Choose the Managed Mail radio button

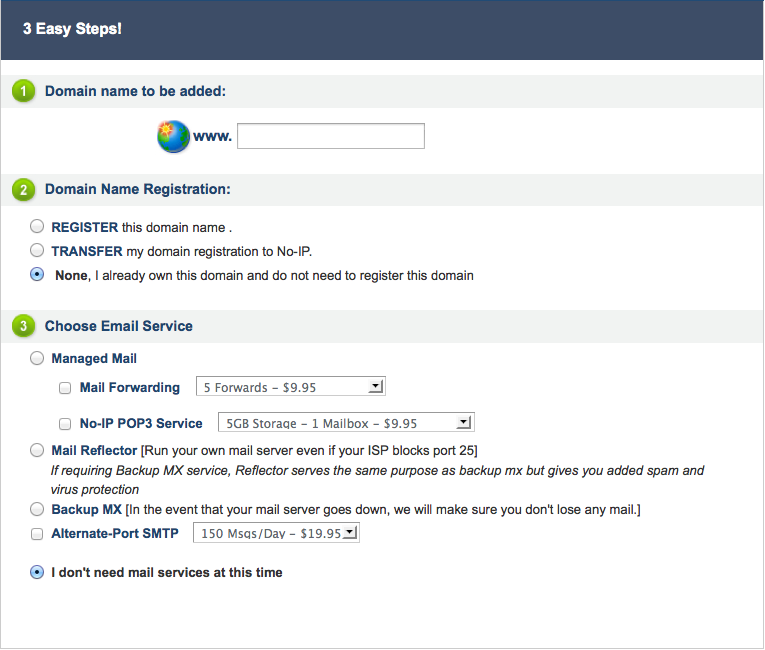[x=37, y=358]
